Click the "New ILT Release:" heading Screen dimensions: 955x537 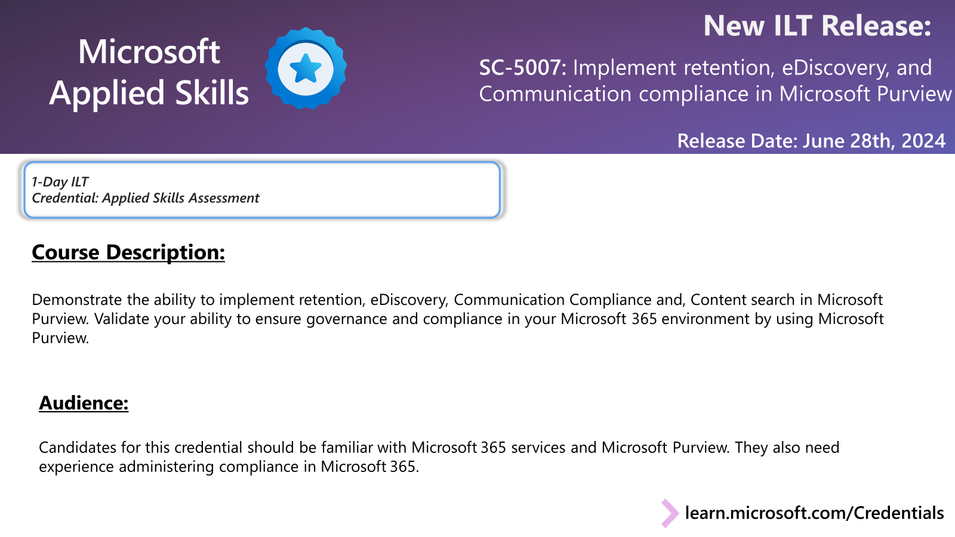pos(817,26)
